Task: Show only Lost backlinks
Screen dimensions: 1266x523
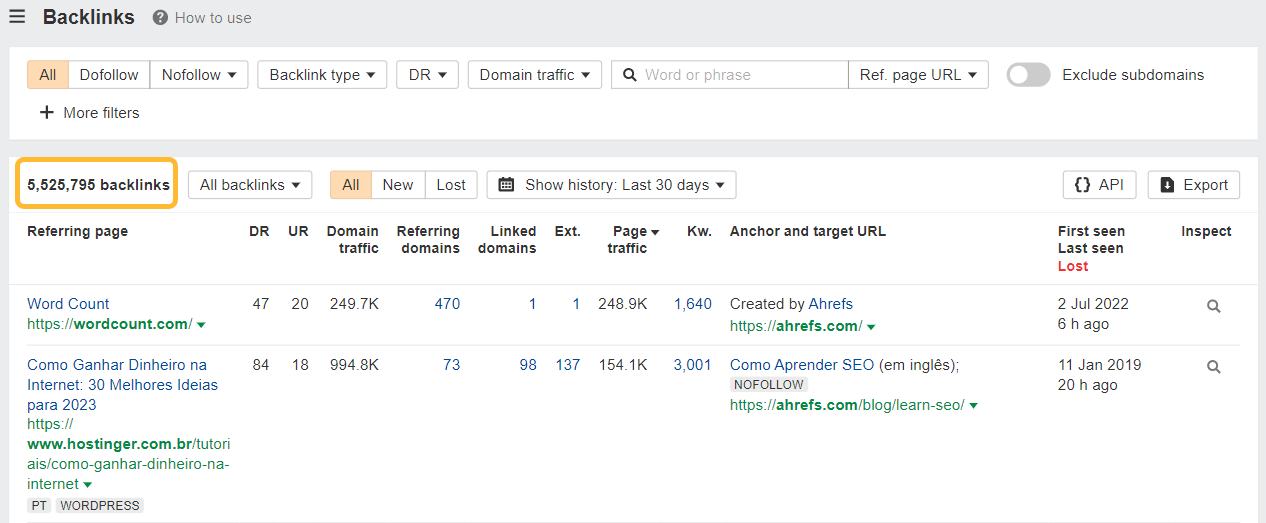Action: [451, 185]
